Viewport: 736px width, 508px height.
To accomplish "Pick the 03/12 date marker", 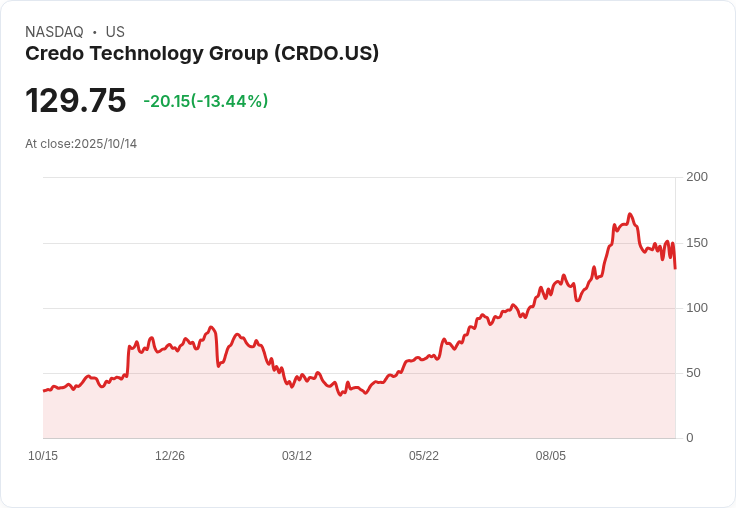I will pyautogui.click(x=297, y=456).
